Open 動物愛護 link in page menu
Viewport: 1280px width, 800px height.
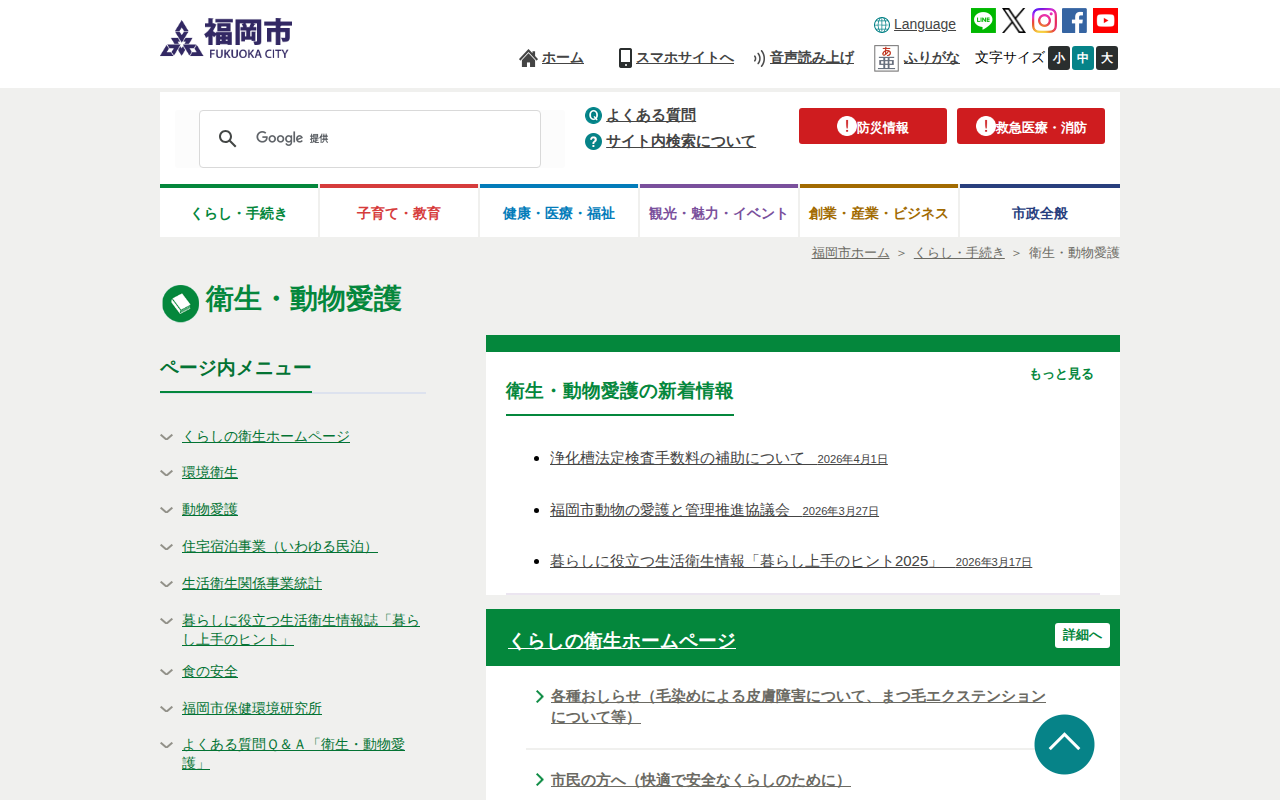[210, 509]
